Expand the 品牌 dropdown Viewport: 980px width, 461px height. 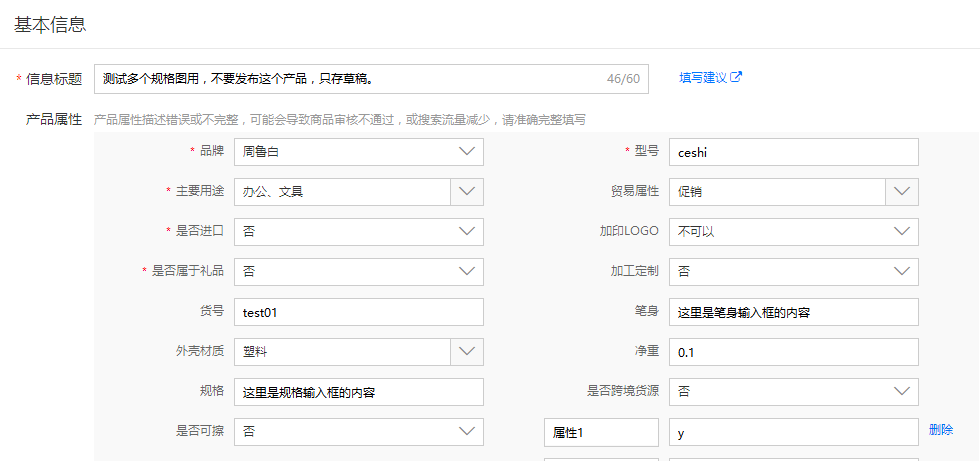pos(466,152)
